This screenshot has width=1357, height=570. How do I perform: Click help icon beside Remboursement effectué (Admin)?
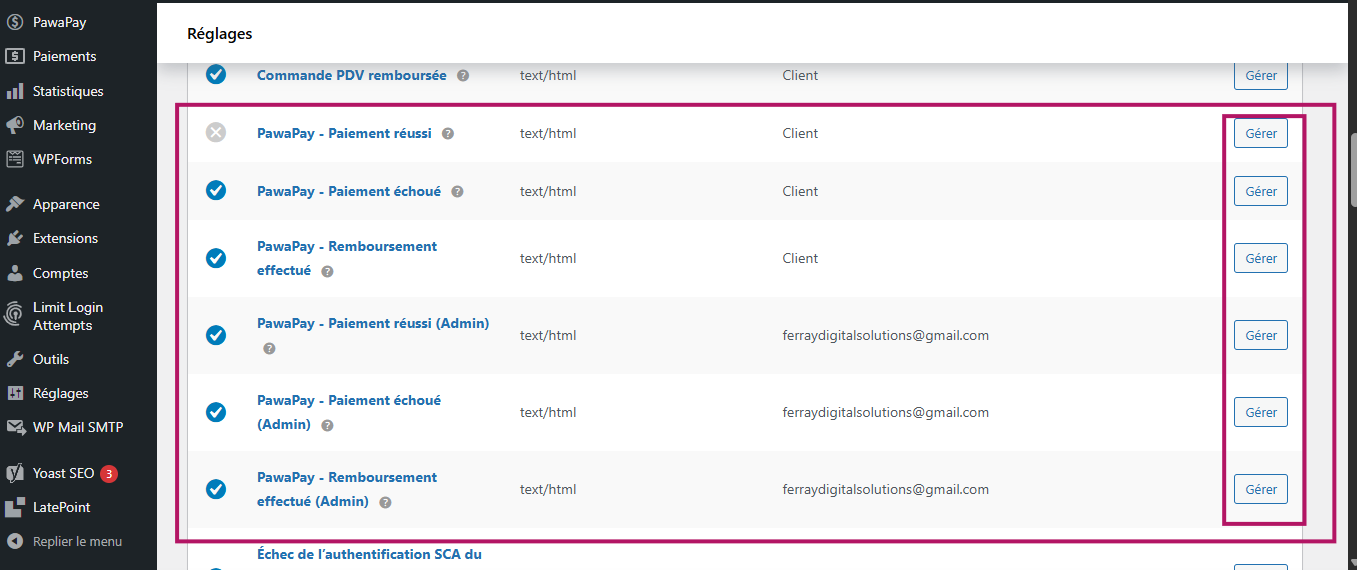click(x=385, y=502)
